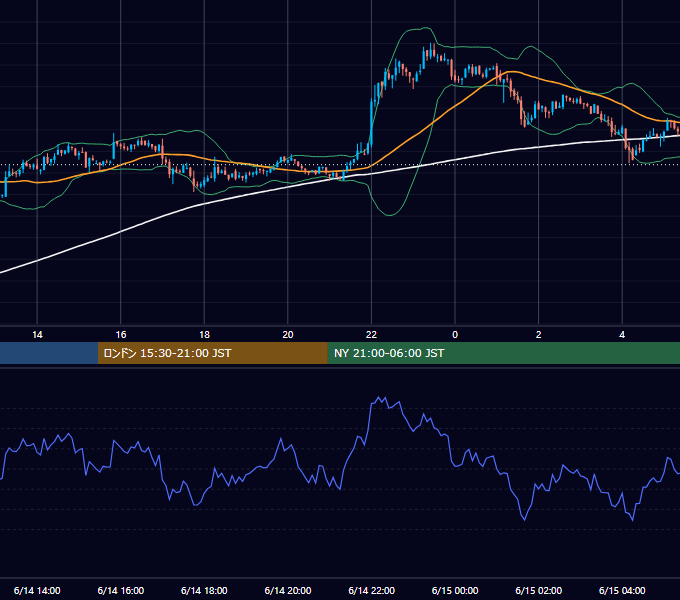Select the 0 hour label on the price chart axis
The height and width of the screenshot is (600, 680).
[455, 335]
